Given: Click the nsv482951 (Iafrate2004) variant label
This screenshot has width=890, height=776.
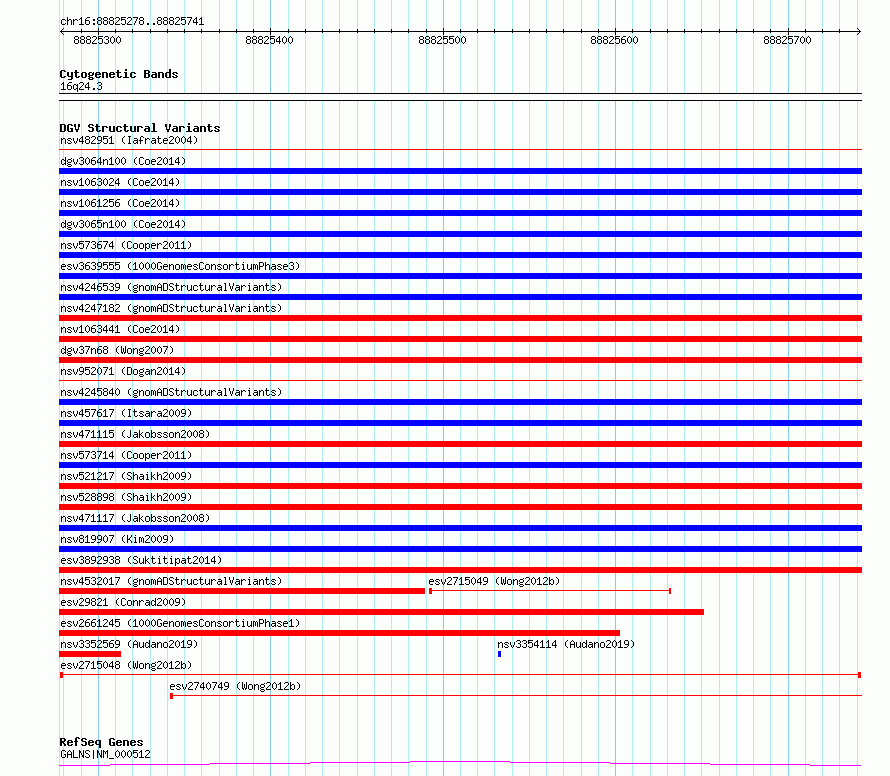Looking at the screenshot, I should point(129,140).
